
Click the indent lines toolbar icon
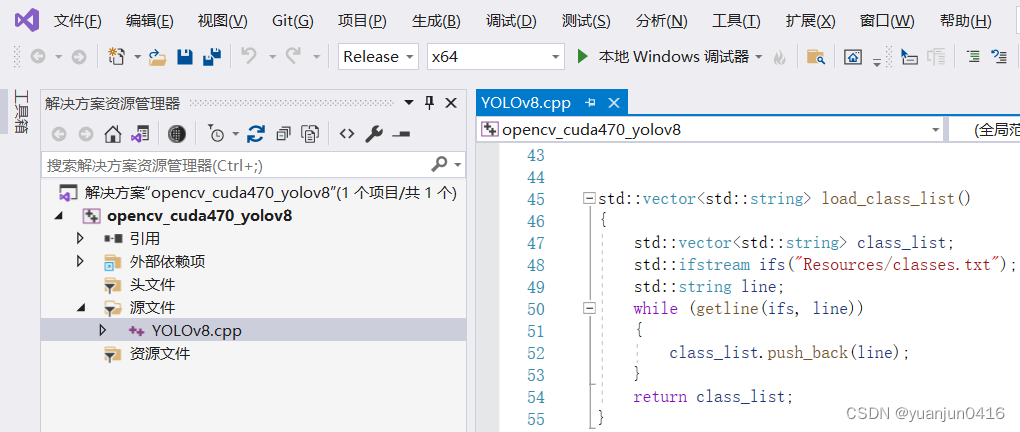pyautogui.click(x=973, y=57)
